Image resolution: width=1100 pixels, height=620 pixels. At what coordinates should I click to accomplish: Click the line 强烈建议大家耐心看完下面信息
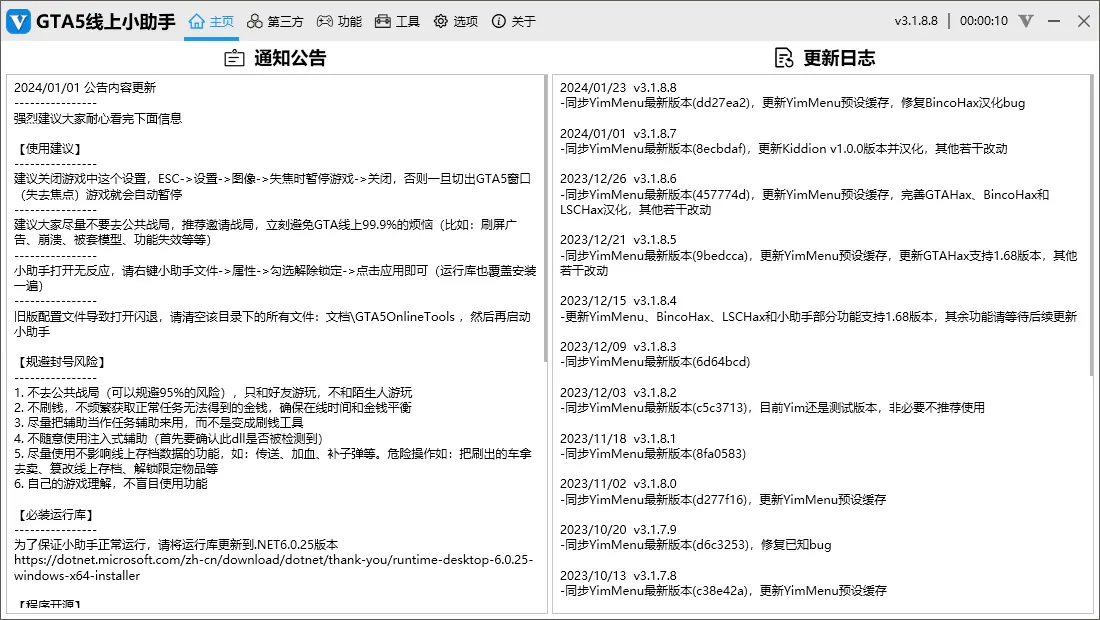98,119
